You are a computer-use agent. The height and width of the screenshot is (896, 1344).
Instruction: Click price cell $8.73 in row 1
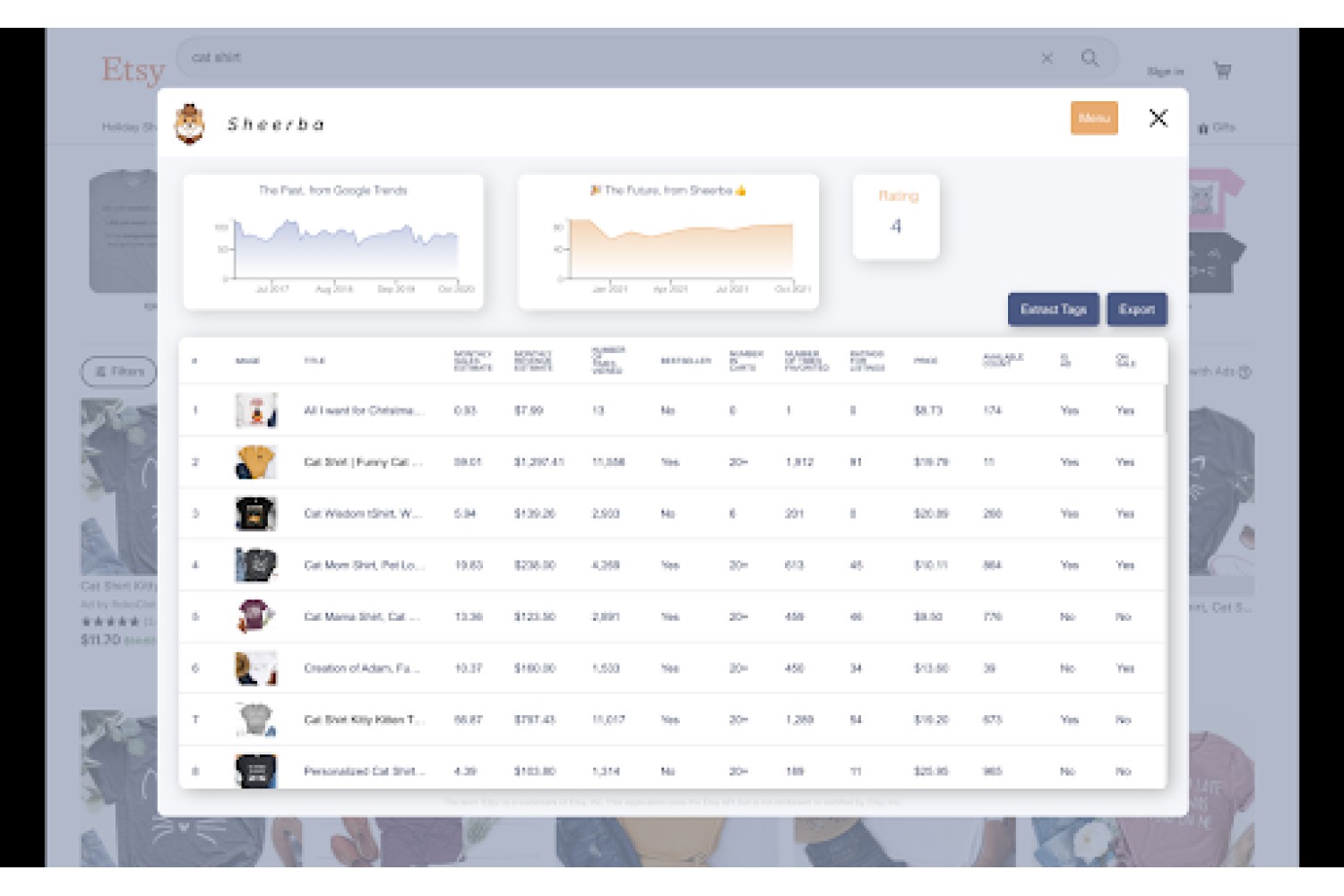point(927,410)
